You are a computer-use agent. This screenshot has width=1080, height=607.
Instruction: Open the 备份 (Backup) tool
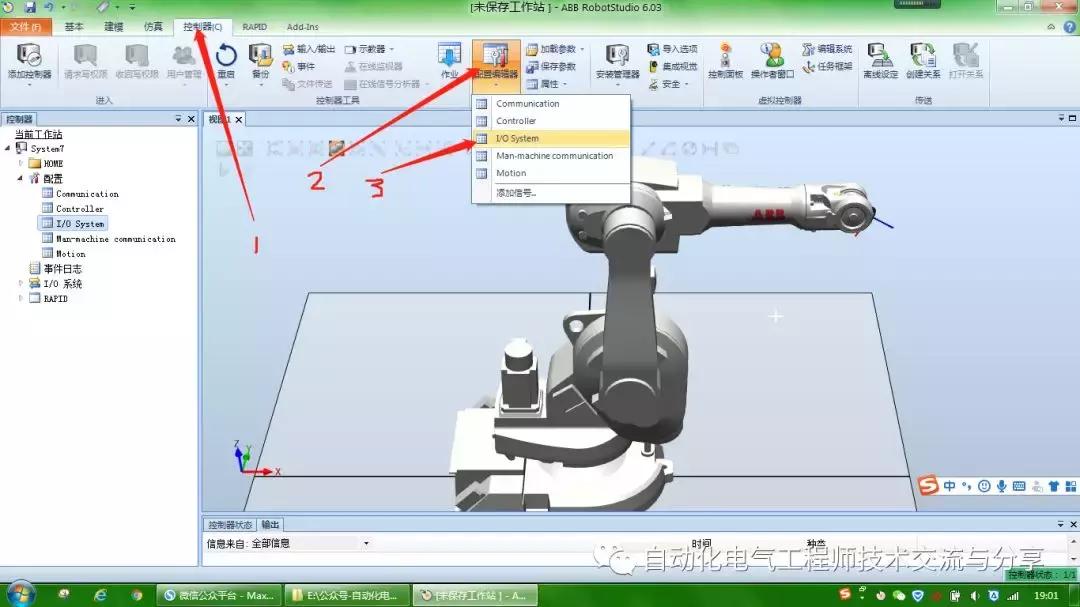(260, 60)
